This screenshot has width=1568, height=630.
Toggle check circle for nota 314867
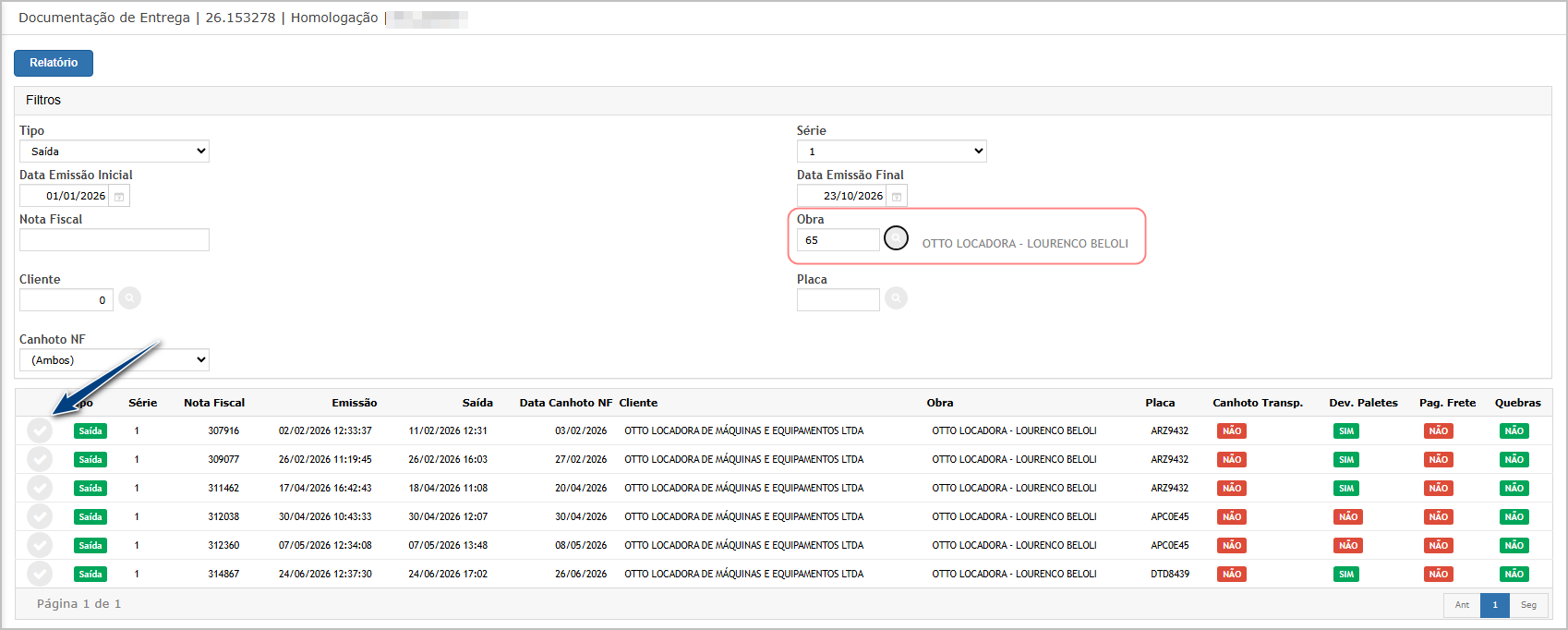(40, 574)
